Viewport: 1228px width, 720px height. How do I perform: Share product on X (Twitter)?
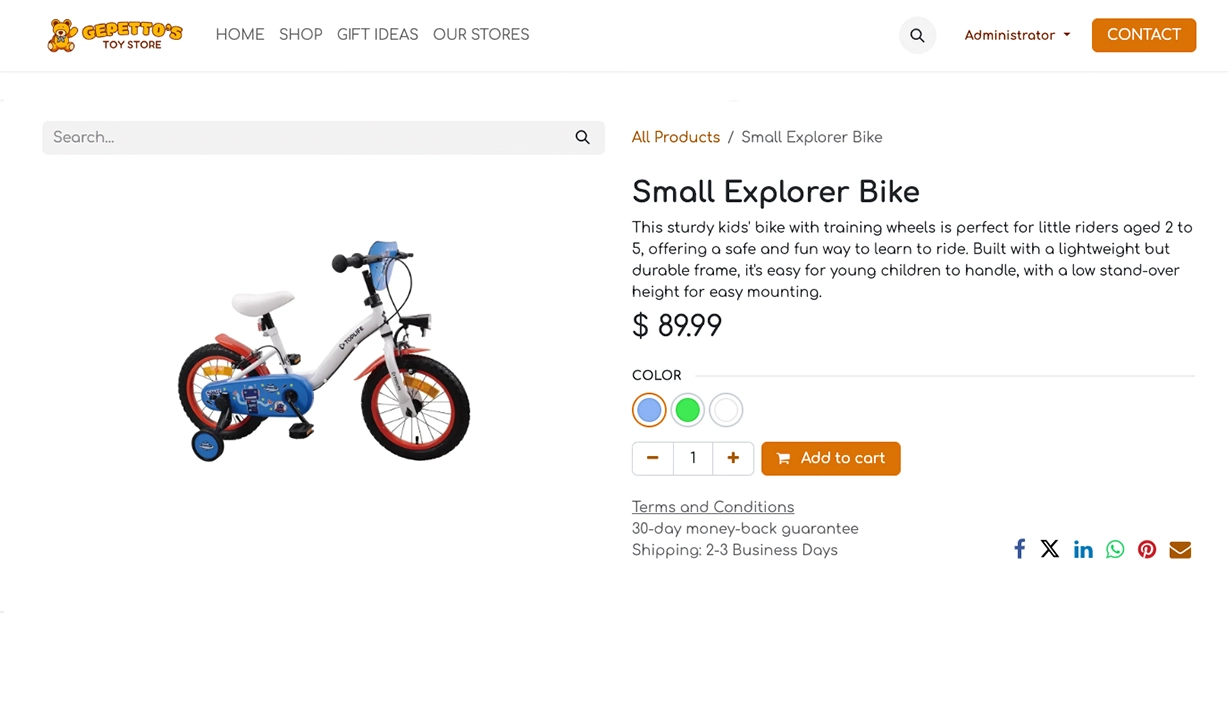(x=1049, y=549)
